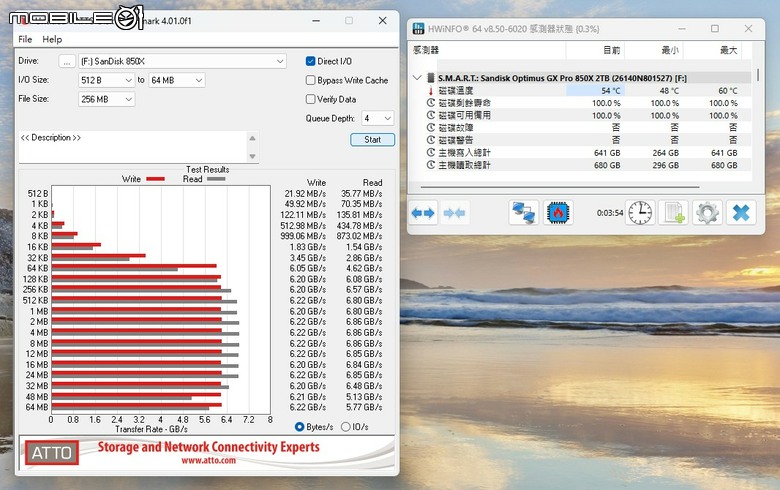This screenshot has height=490, width=780.
Task: Click the 64 MB read value 5.77 GB/s
Action: [364, 407]
